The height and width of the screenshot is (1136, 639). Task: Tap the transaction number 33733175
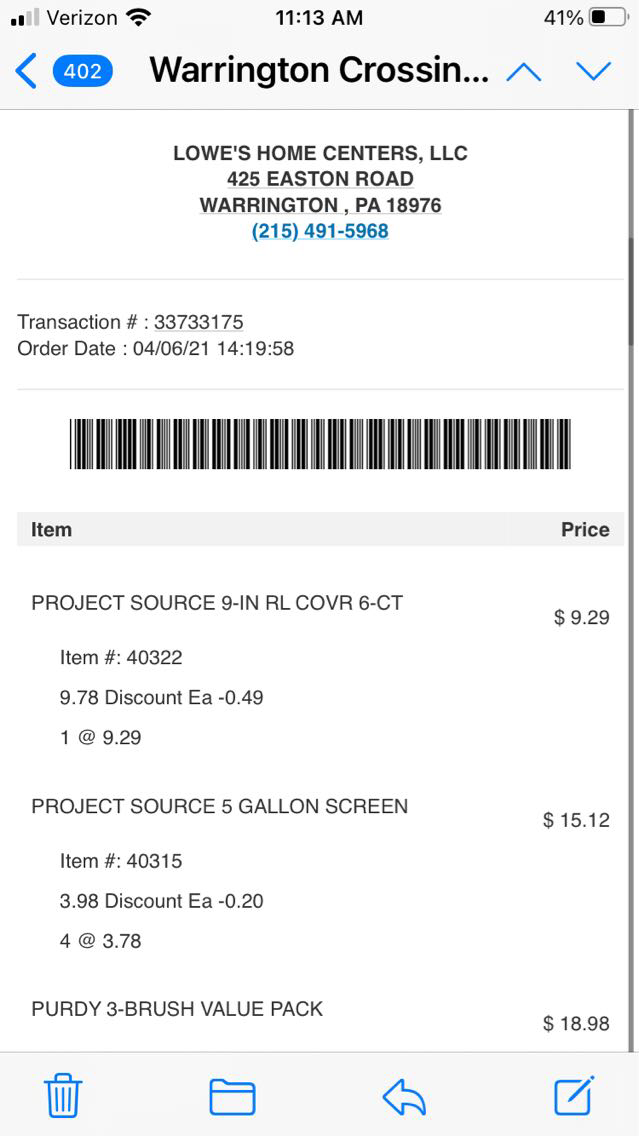click(198, 322)
